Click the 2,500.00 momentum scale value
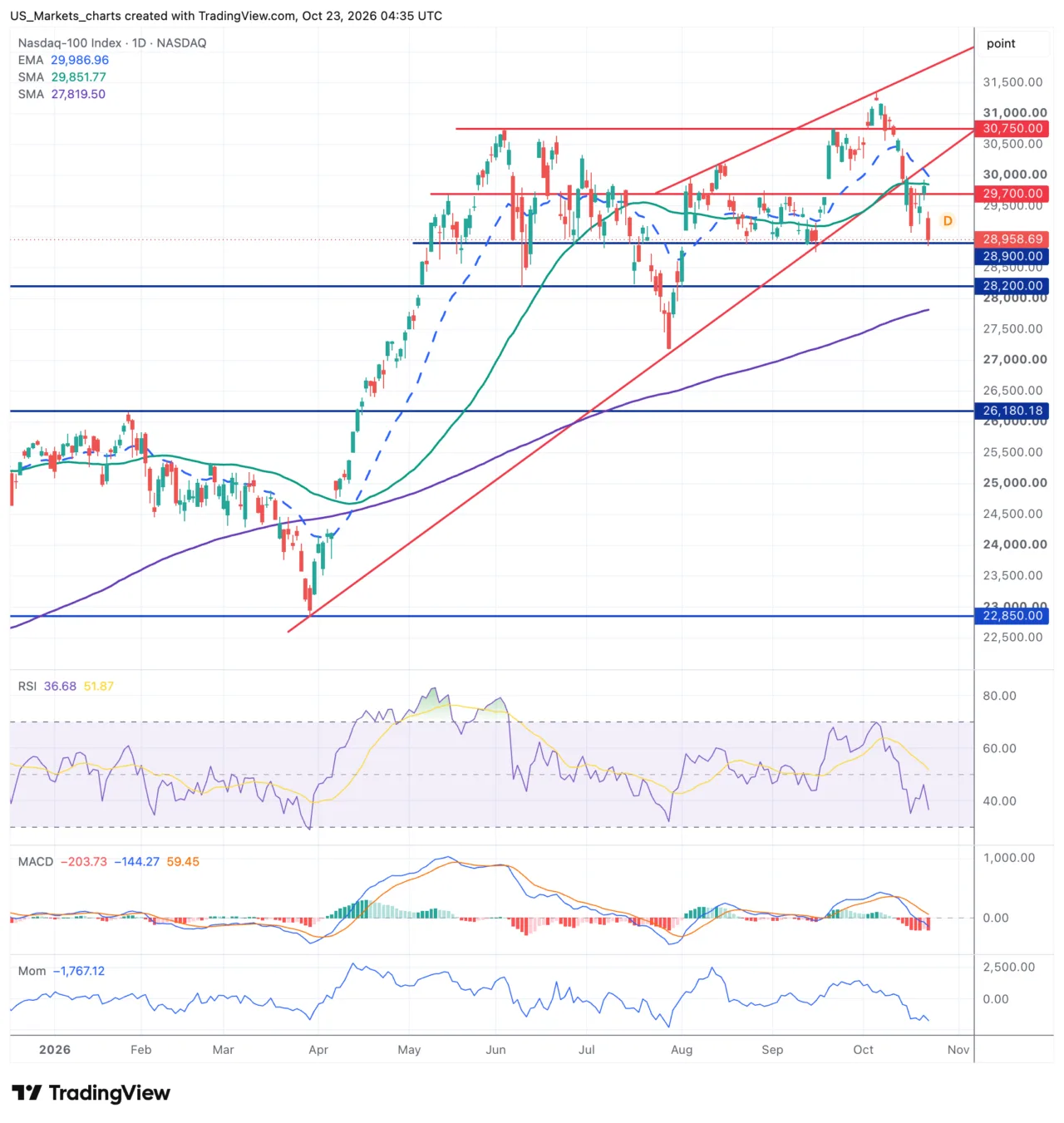The image size is (1064, 1123). (x=1009, y=967)
